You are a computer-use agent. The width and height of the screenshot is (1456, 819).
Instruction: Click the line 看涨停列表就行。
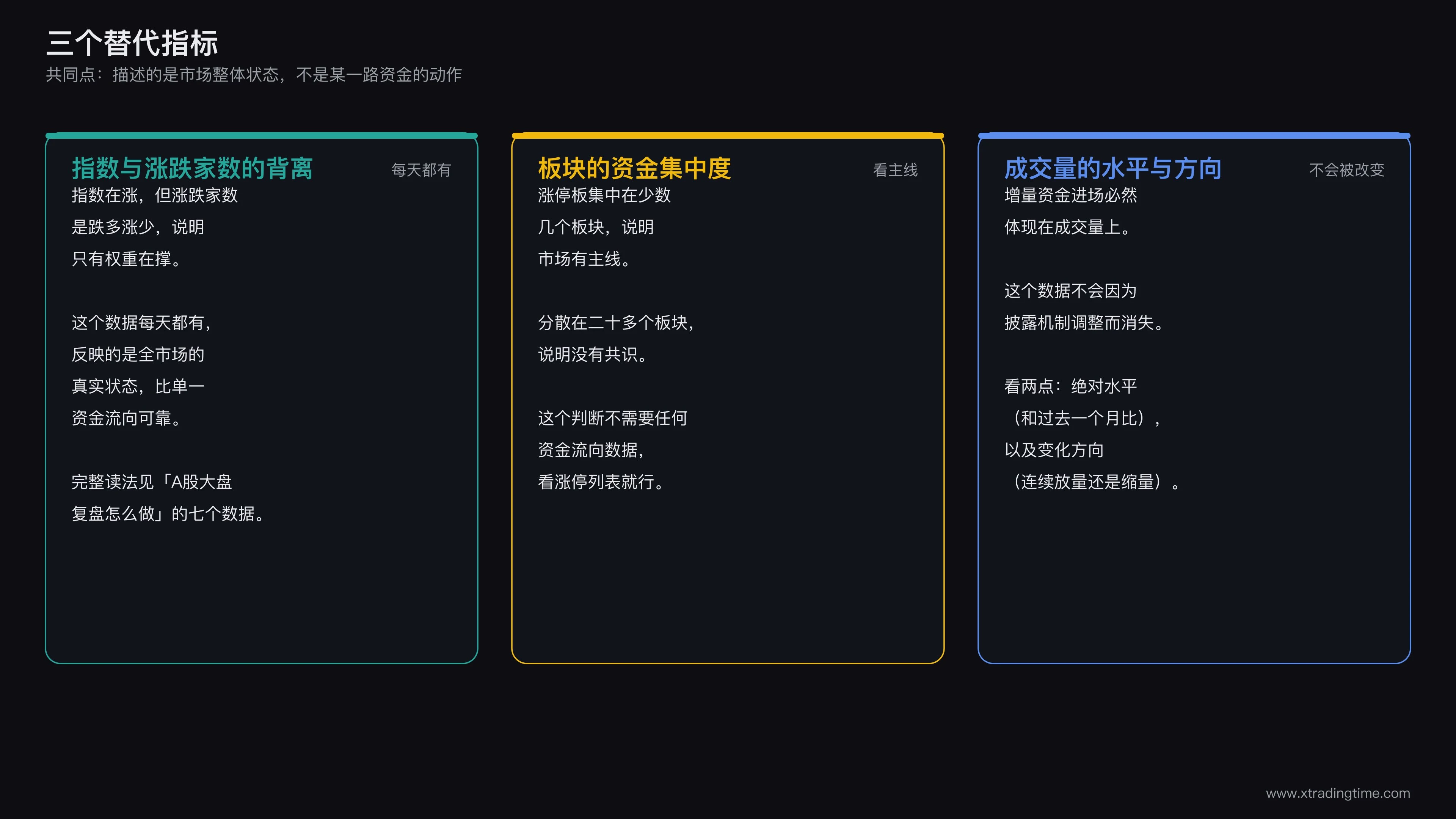click(601, 482)
